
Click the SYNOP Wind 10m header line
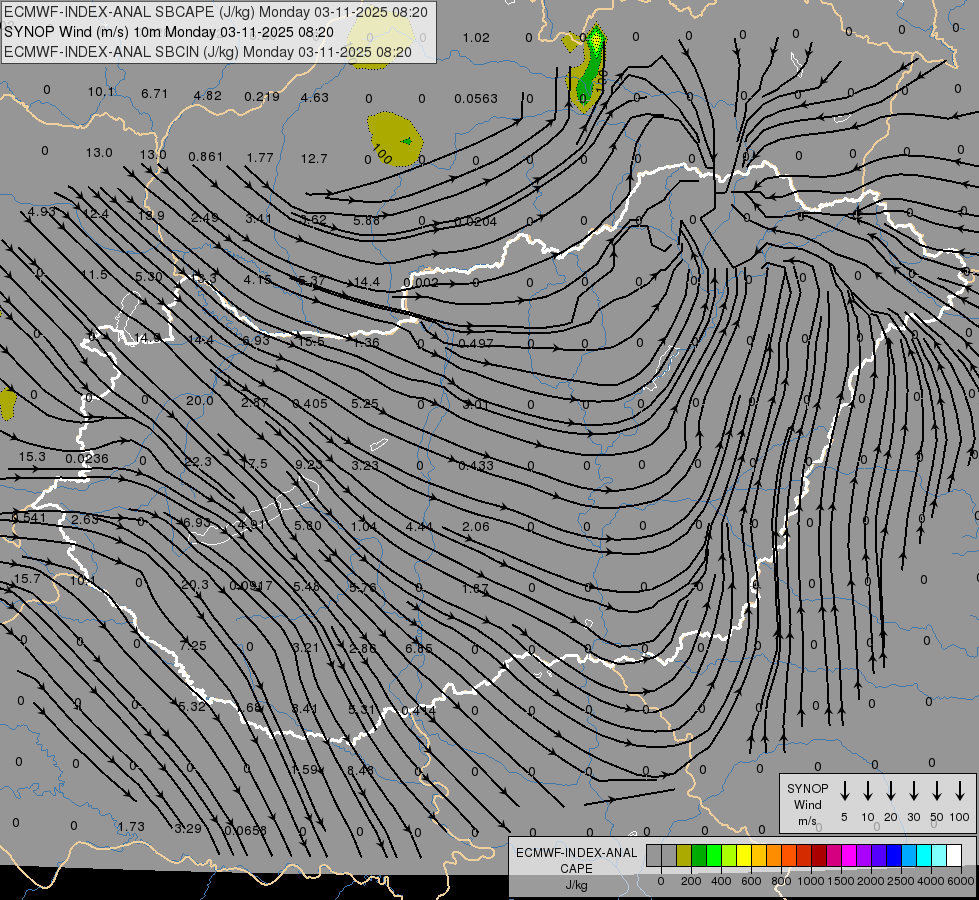pos(169,32)
